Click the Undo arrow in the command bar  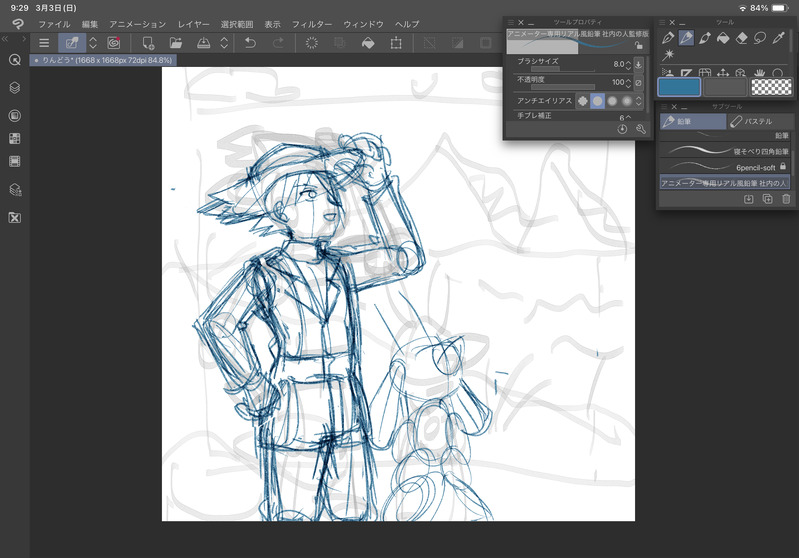[250, 43]
